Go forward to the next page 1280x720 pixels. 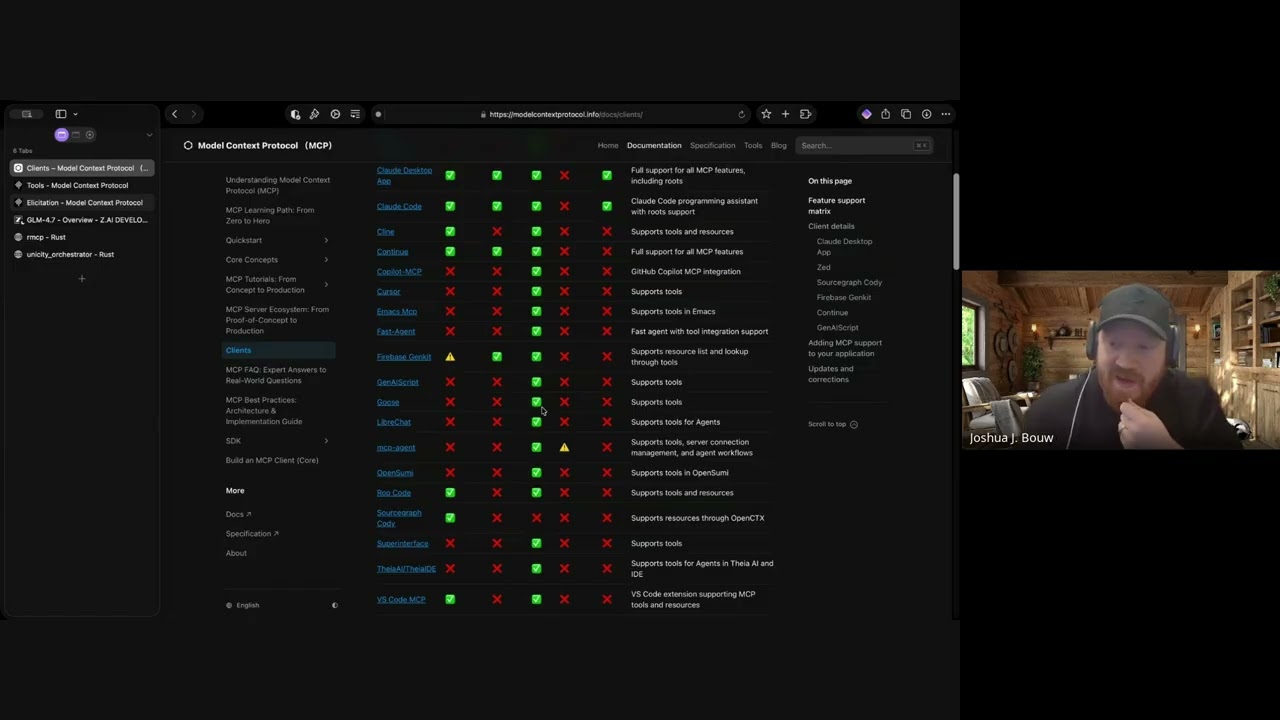[194, 114]
